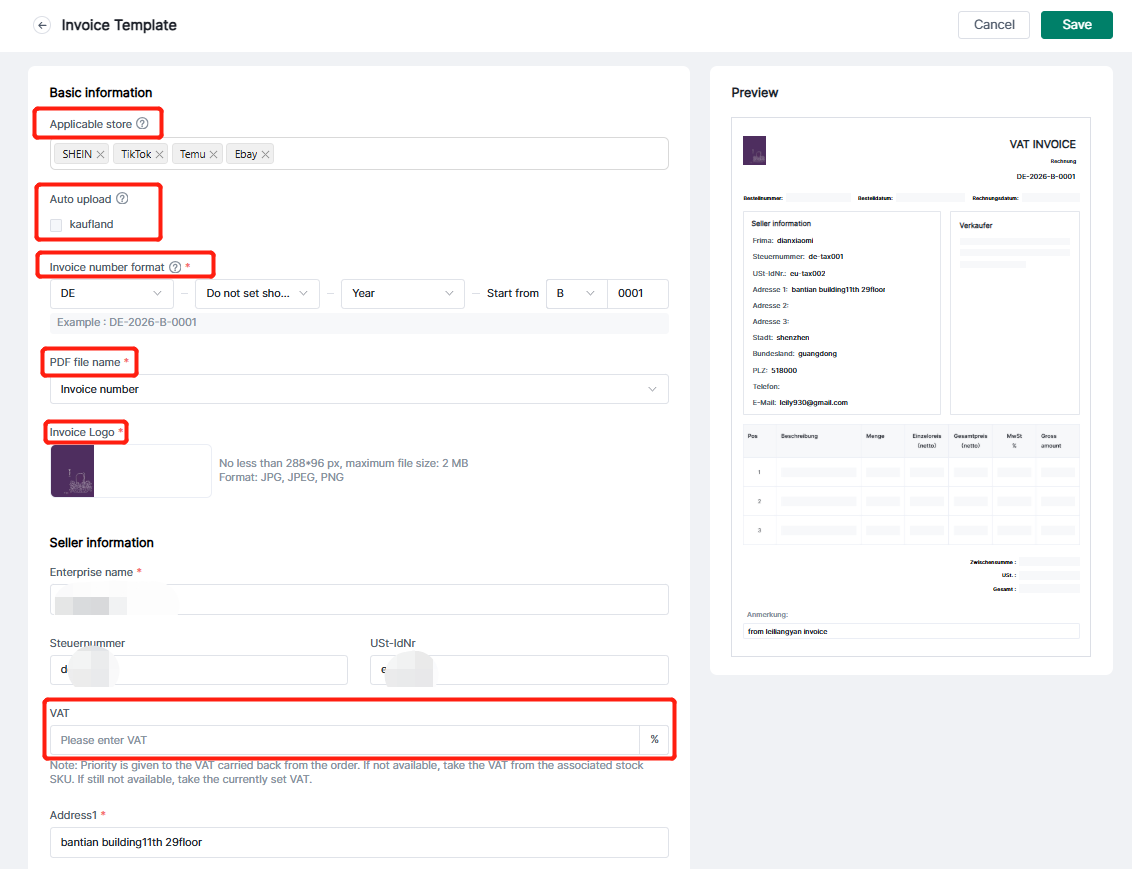Click the Address1 input field

(358, 842)
